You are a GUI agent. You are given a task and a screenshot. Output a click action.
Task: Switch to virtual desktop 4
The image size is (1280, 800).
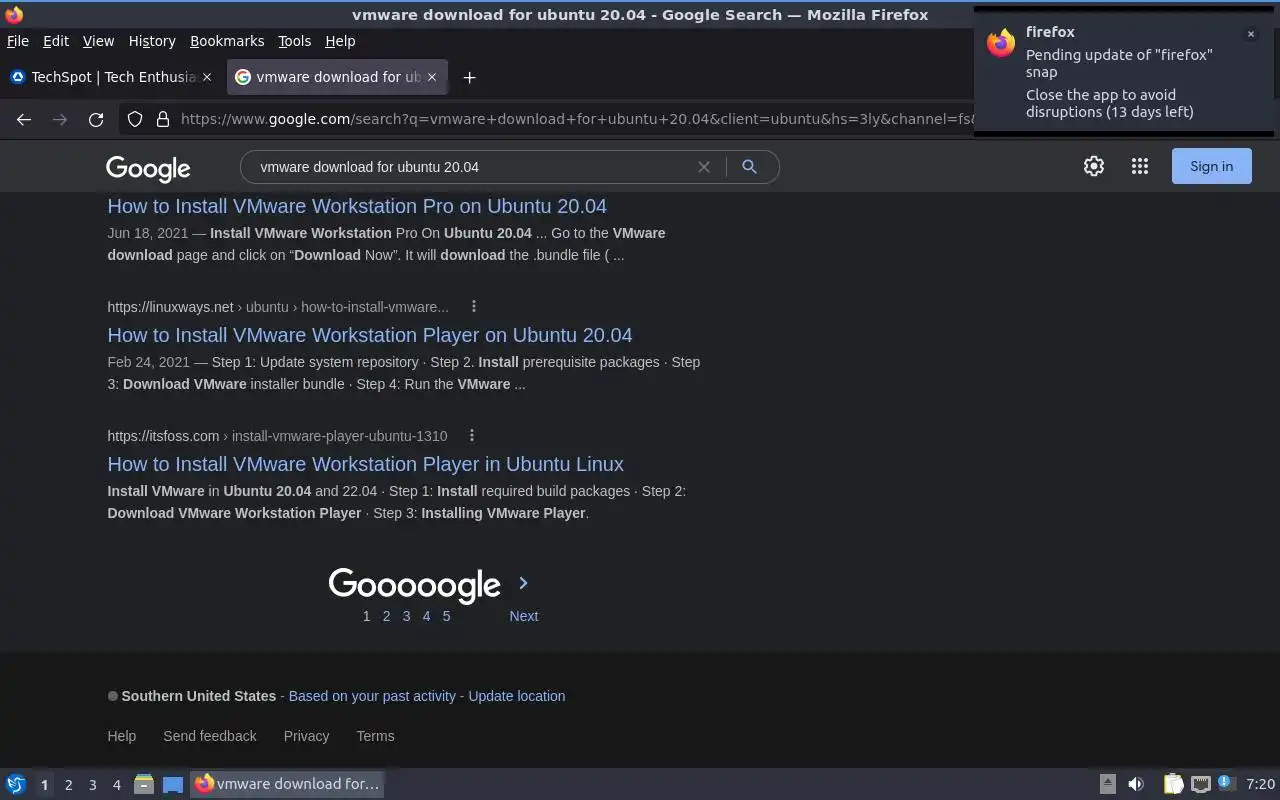point(116,785)
